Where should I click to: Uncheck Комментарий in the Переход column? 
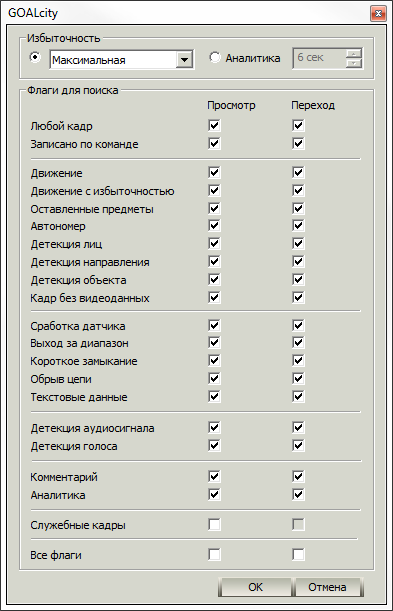[x=298, y=476]
